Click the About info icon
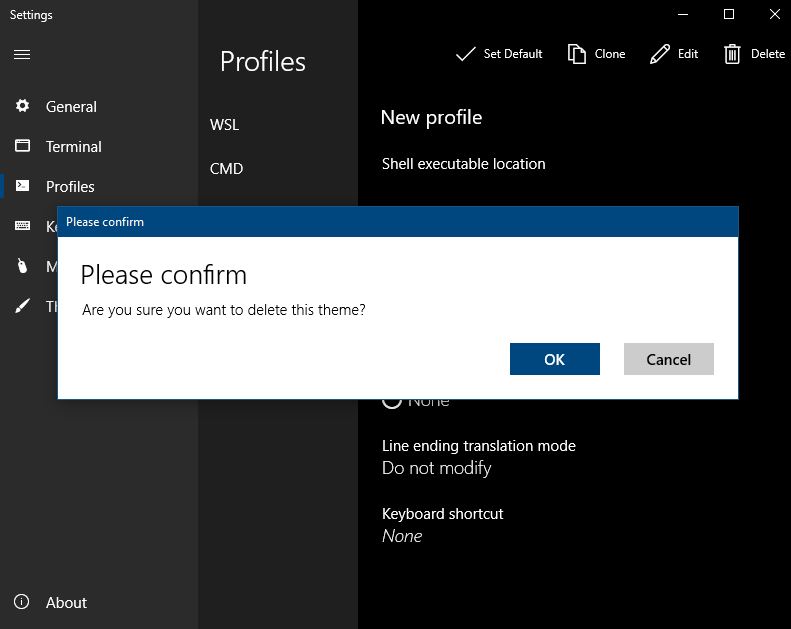 [x=21, y=601]
